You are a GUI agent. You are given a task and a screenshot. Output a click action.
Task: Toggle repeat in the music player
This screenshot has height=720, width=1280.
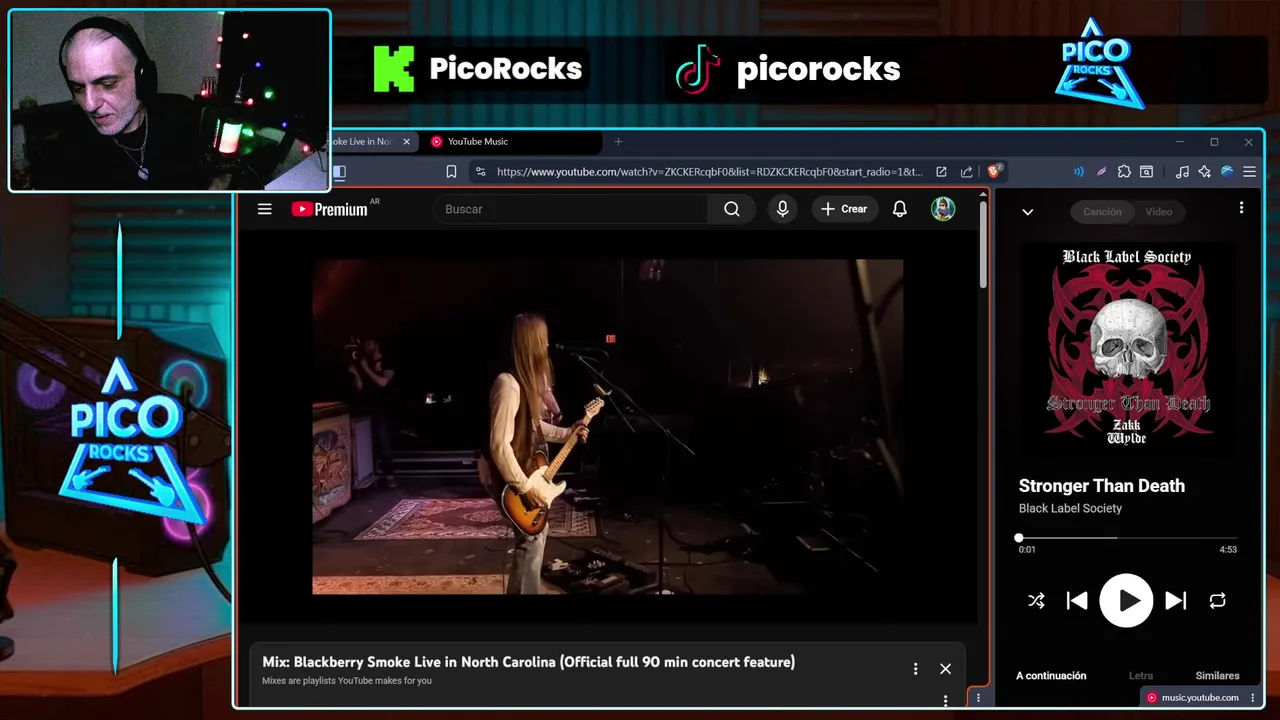[x=1217, y=601]
